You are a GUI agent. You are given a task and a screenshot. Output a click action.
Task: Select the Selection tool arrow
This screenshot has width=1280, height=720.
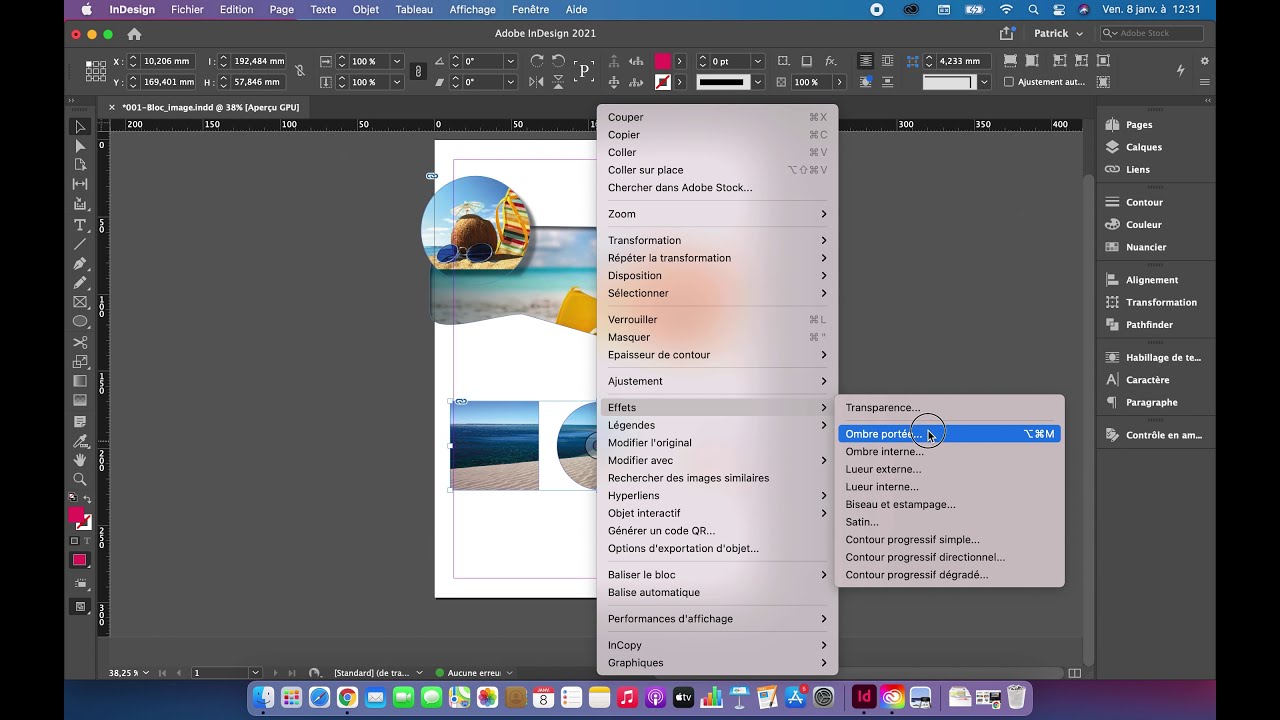(x=80, y=127)
